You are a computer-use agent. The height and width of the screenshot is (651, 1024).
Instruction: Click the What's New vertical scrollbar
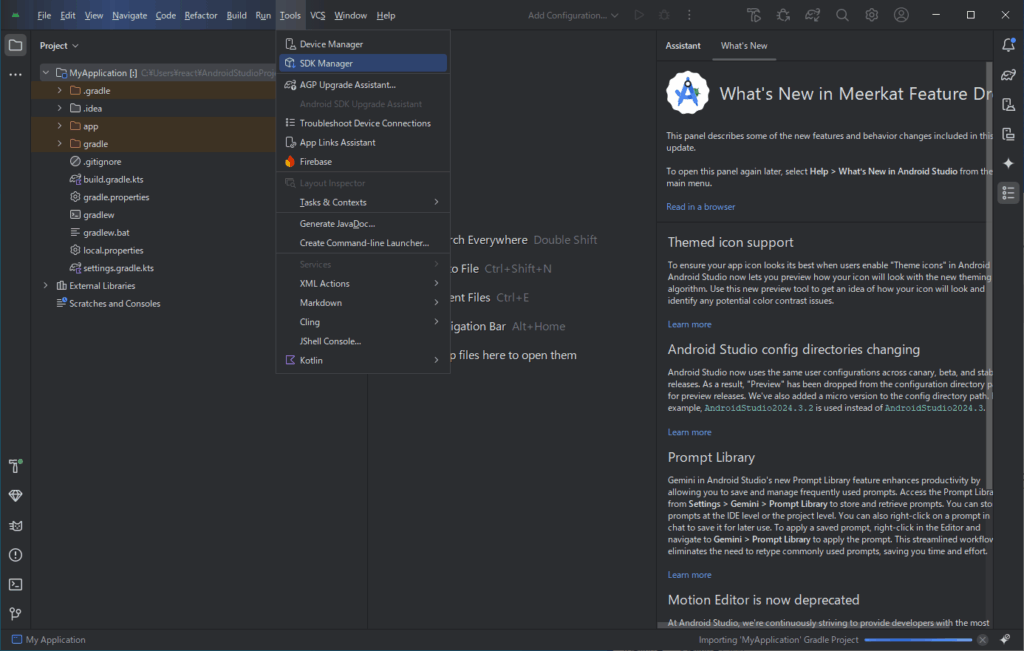click(989, 274)
